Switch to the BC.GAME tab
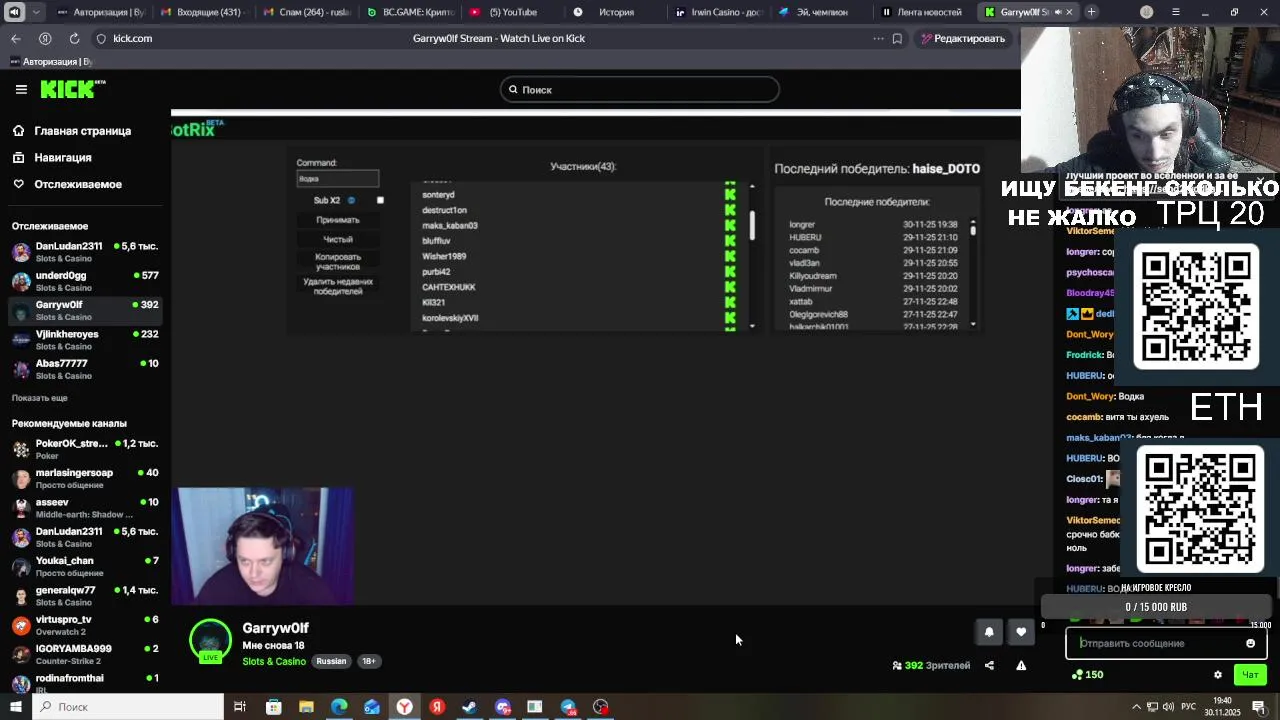The height and width of the screenshot is (720, 1280). 408,12
